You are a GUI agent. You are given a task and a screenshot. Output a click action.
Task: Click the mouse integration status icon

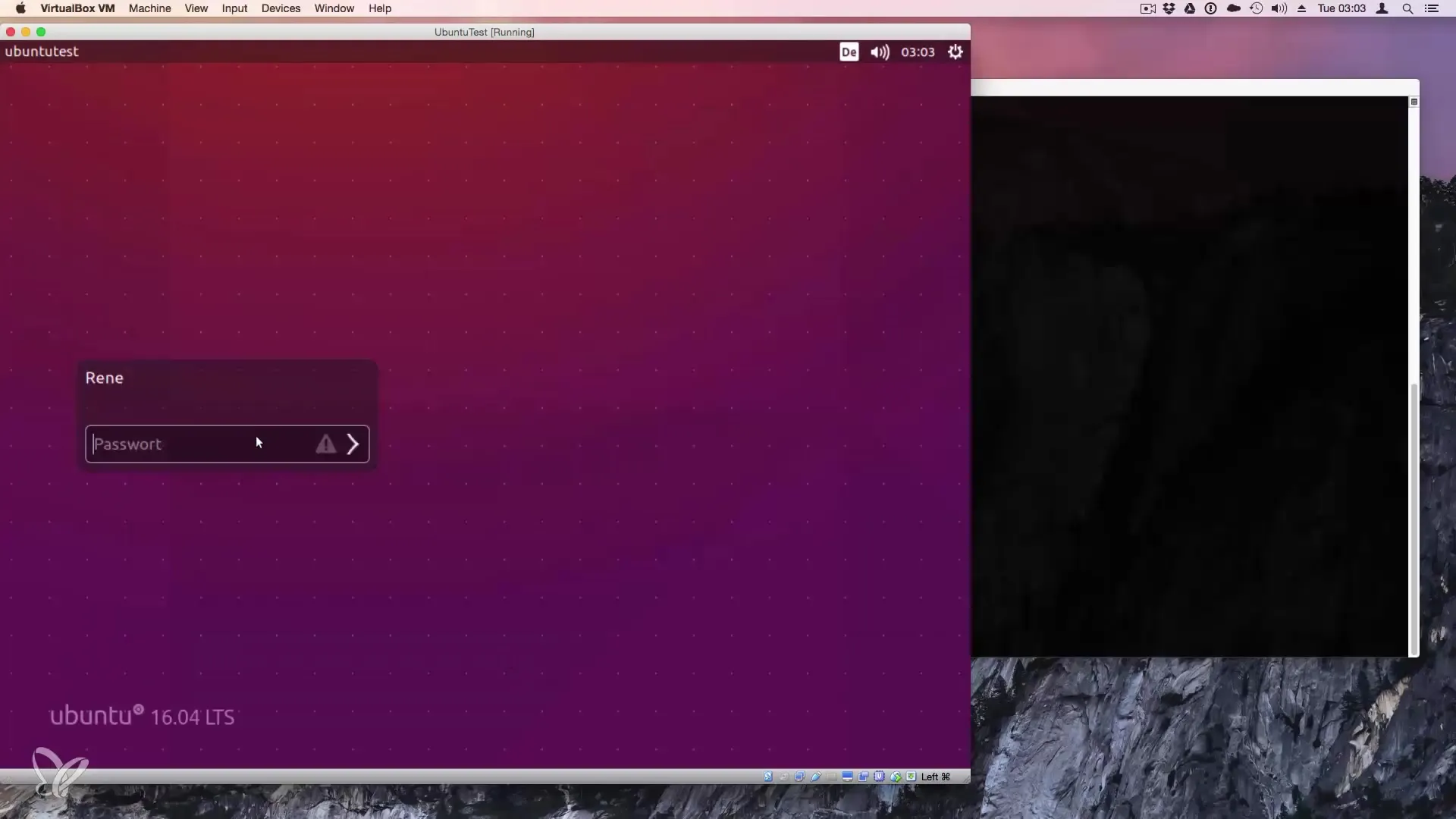[896, 777]
